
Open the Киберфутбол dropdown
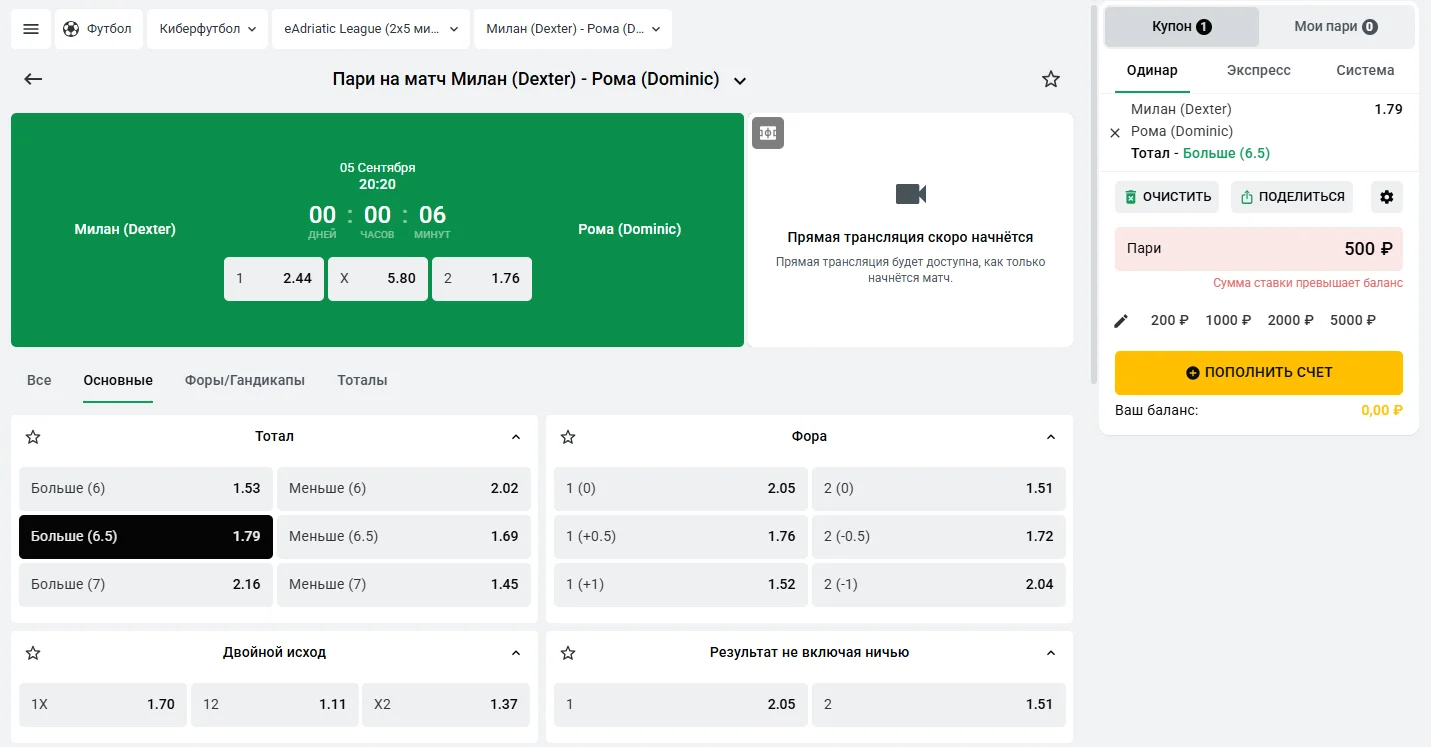click(x=207, y=29)
